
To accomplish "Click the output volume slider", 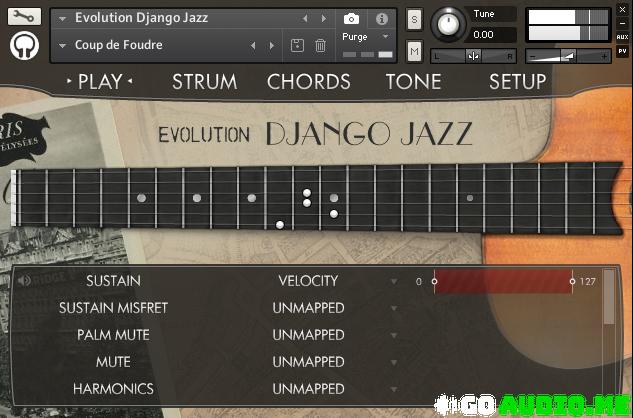I will coord(568,56).
